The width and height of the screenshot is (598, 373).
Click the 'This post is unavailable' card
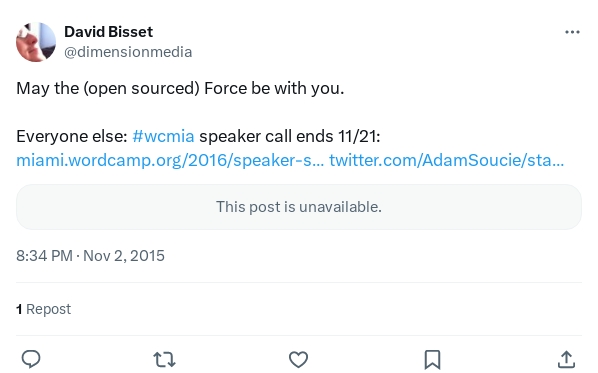[x=299, y=207]
